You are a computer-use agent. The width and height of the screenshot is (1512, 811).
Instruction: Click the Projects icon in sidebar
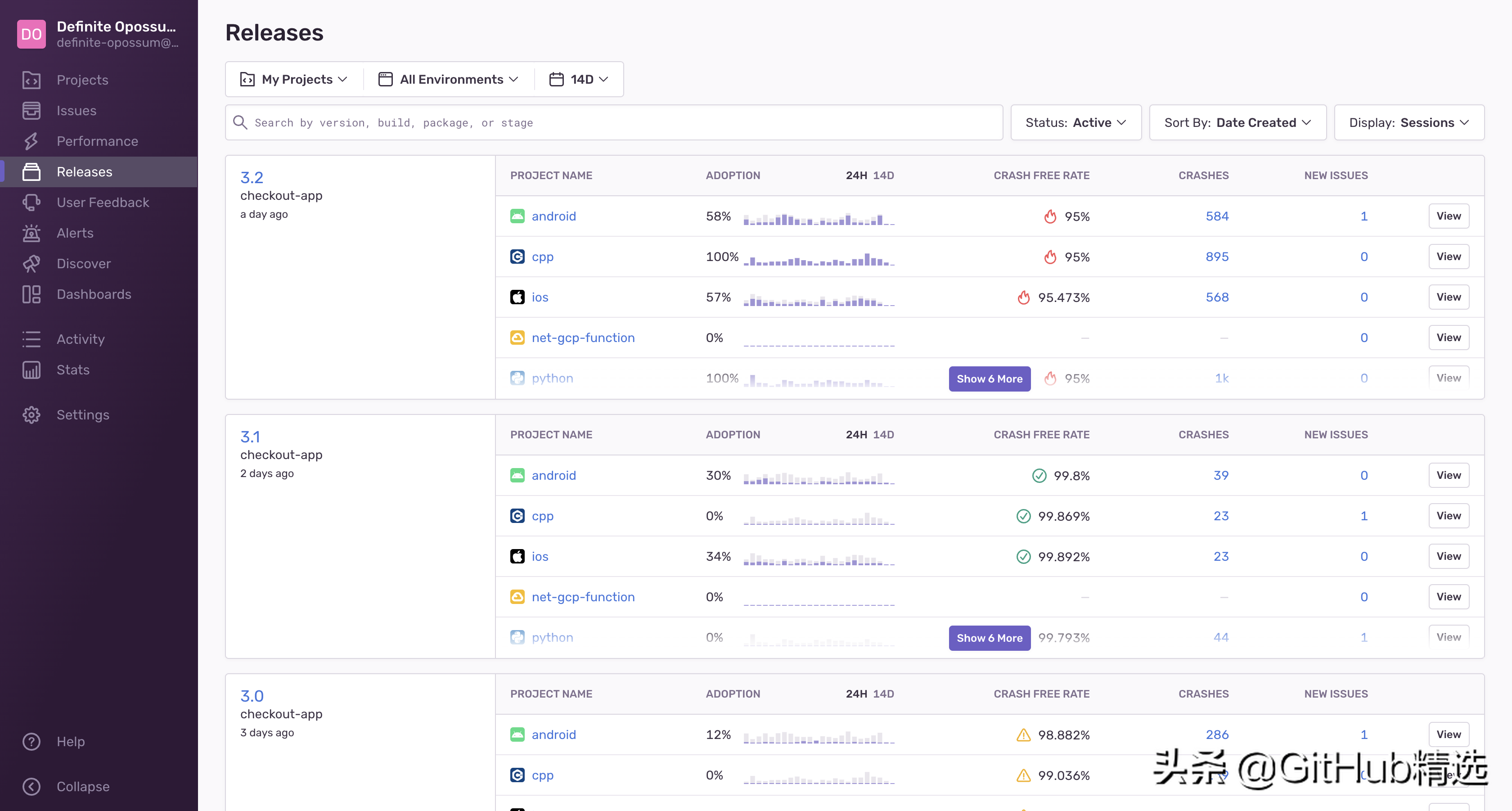point(31,80)
